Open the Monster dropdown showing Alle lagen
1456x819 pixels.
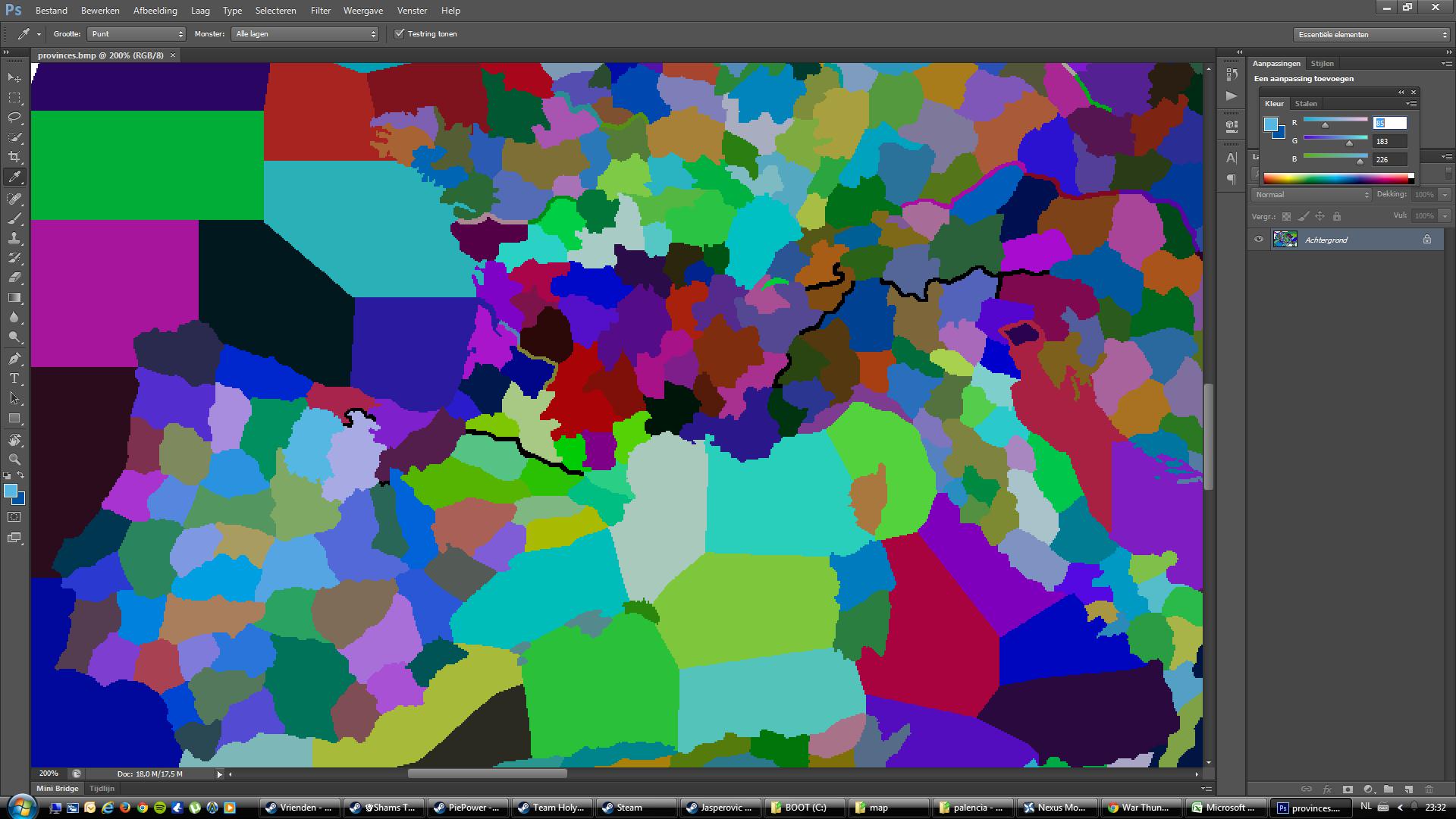305,34
